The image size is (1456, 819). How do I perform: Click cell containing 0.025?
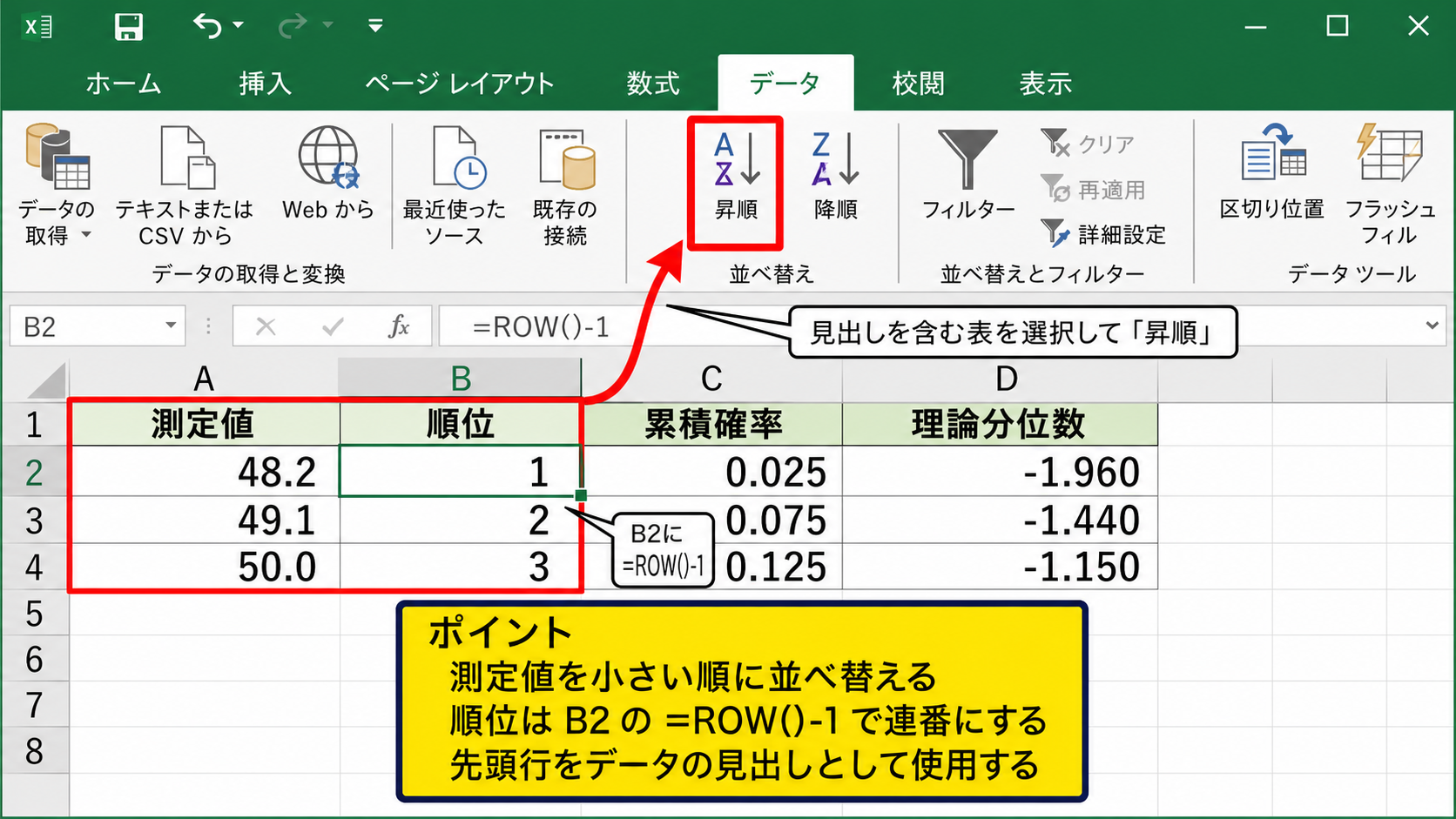tap(712, 472)
